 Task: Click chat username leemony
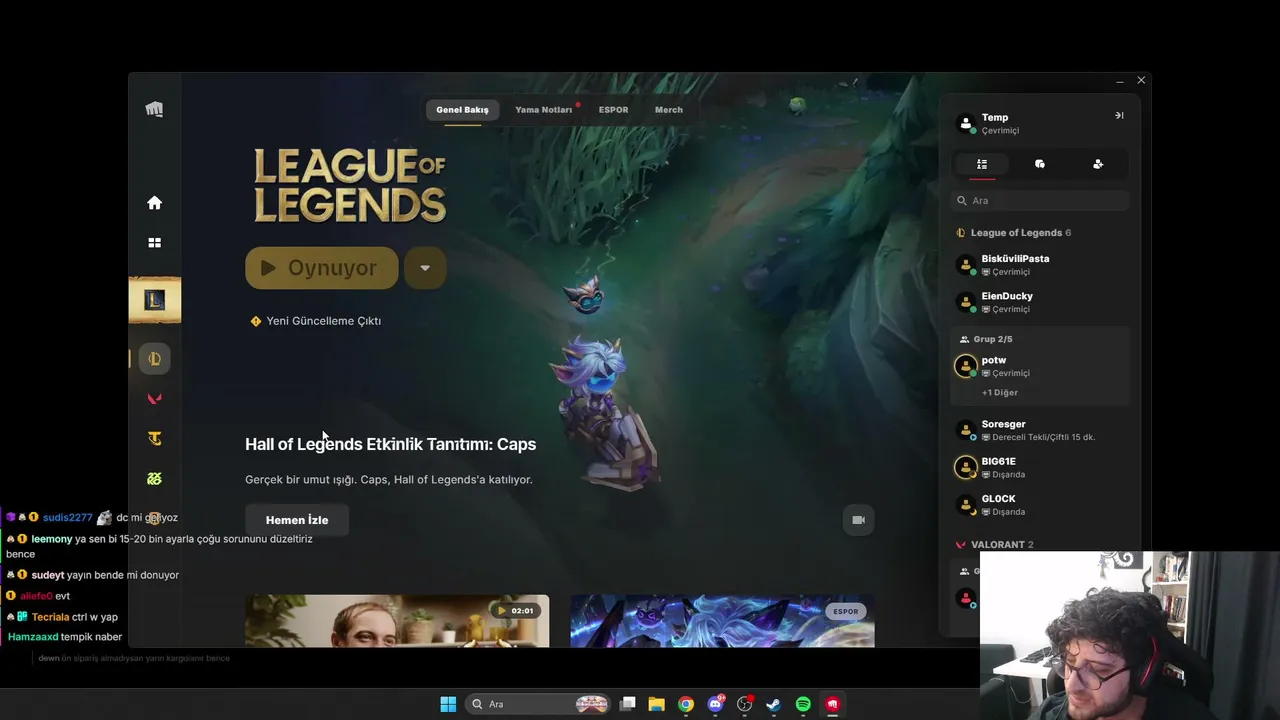(51, 539)
